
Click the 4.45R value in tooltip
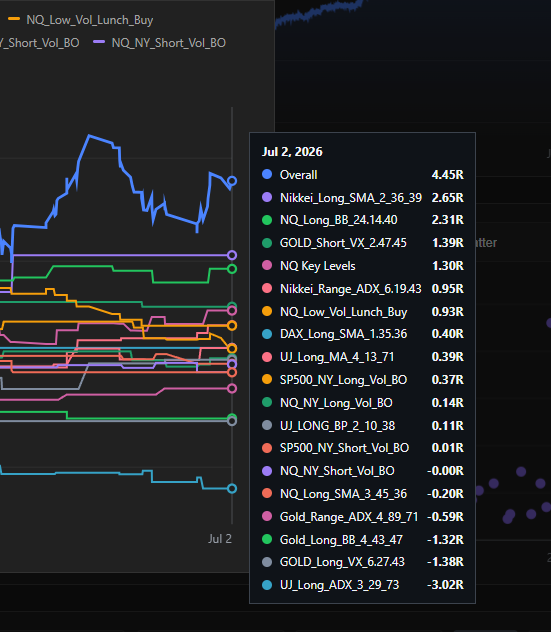[447, 175]
